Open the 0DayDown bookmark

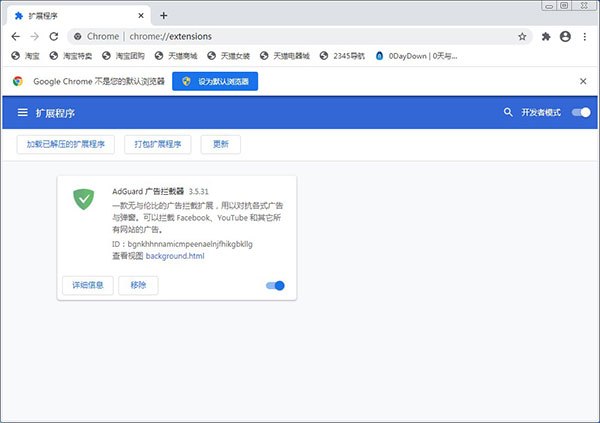coord(416,56)
